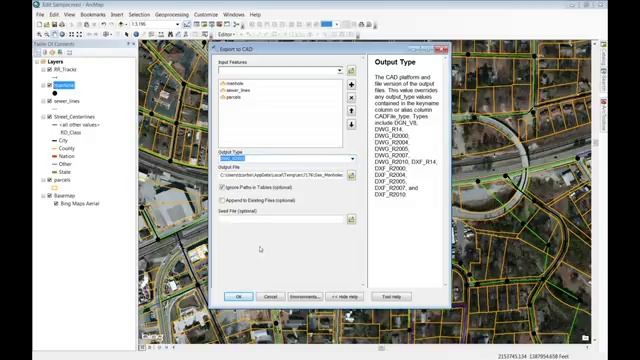Screen dimensions: 640x360
Task: Click Cancel in Export to CAD
Action: [271, 297]
